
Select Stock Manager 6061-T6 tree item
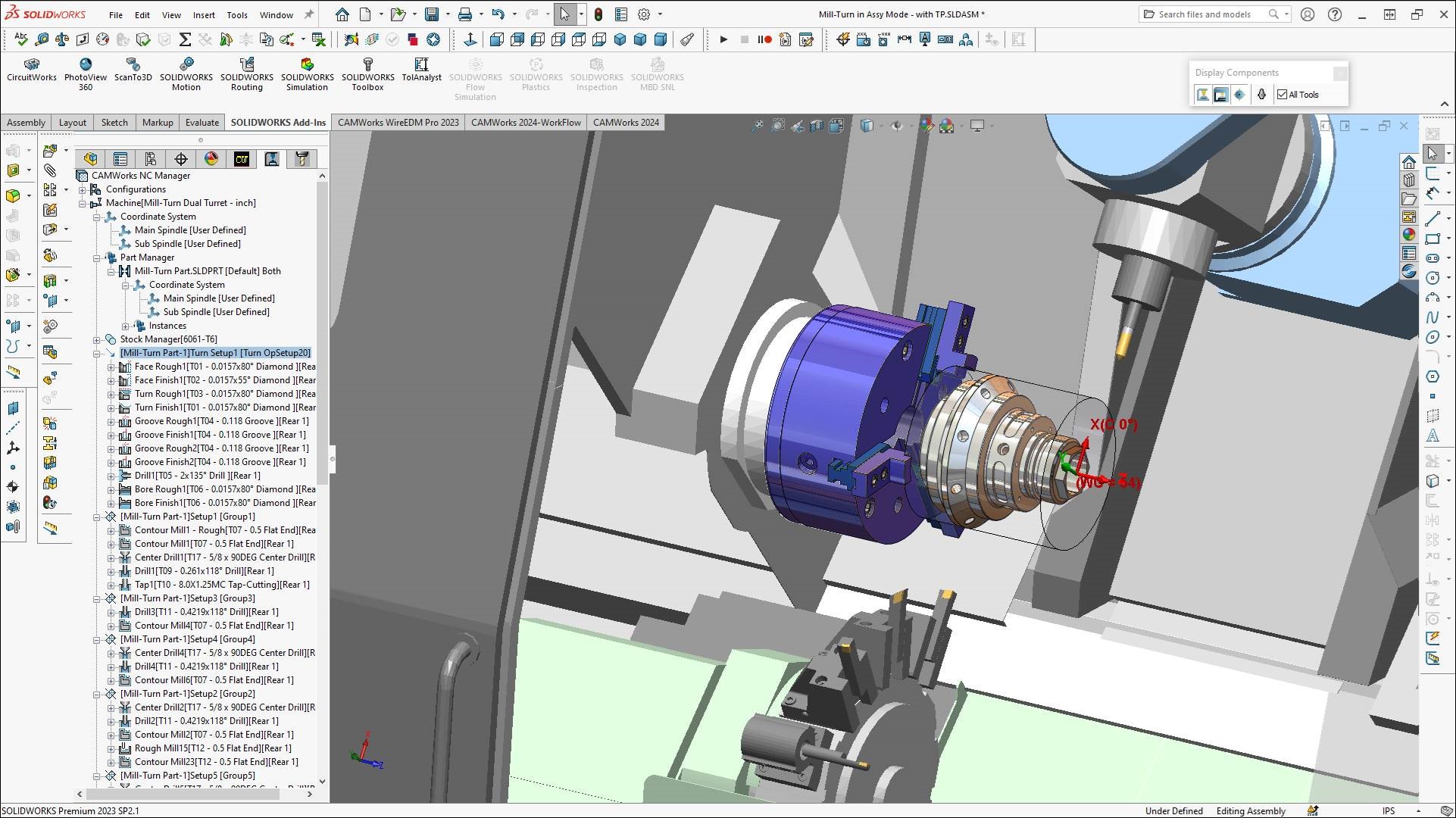168,339
